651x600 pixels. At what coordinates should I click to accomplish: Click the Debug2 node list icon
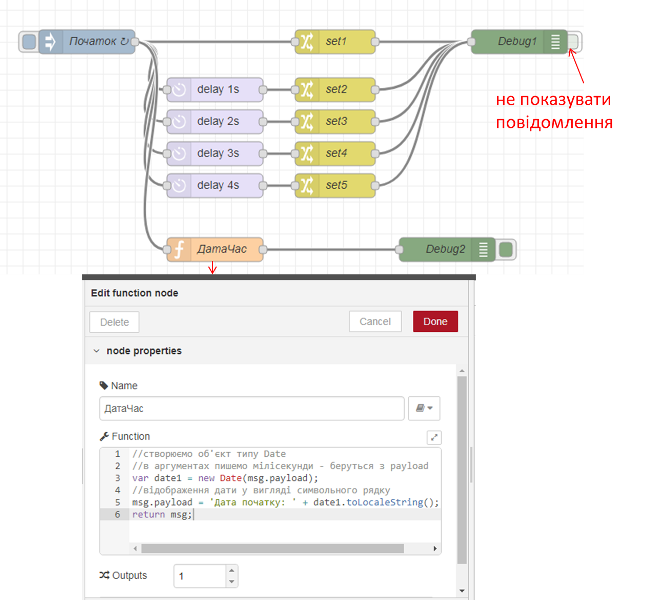pos(482,249)
